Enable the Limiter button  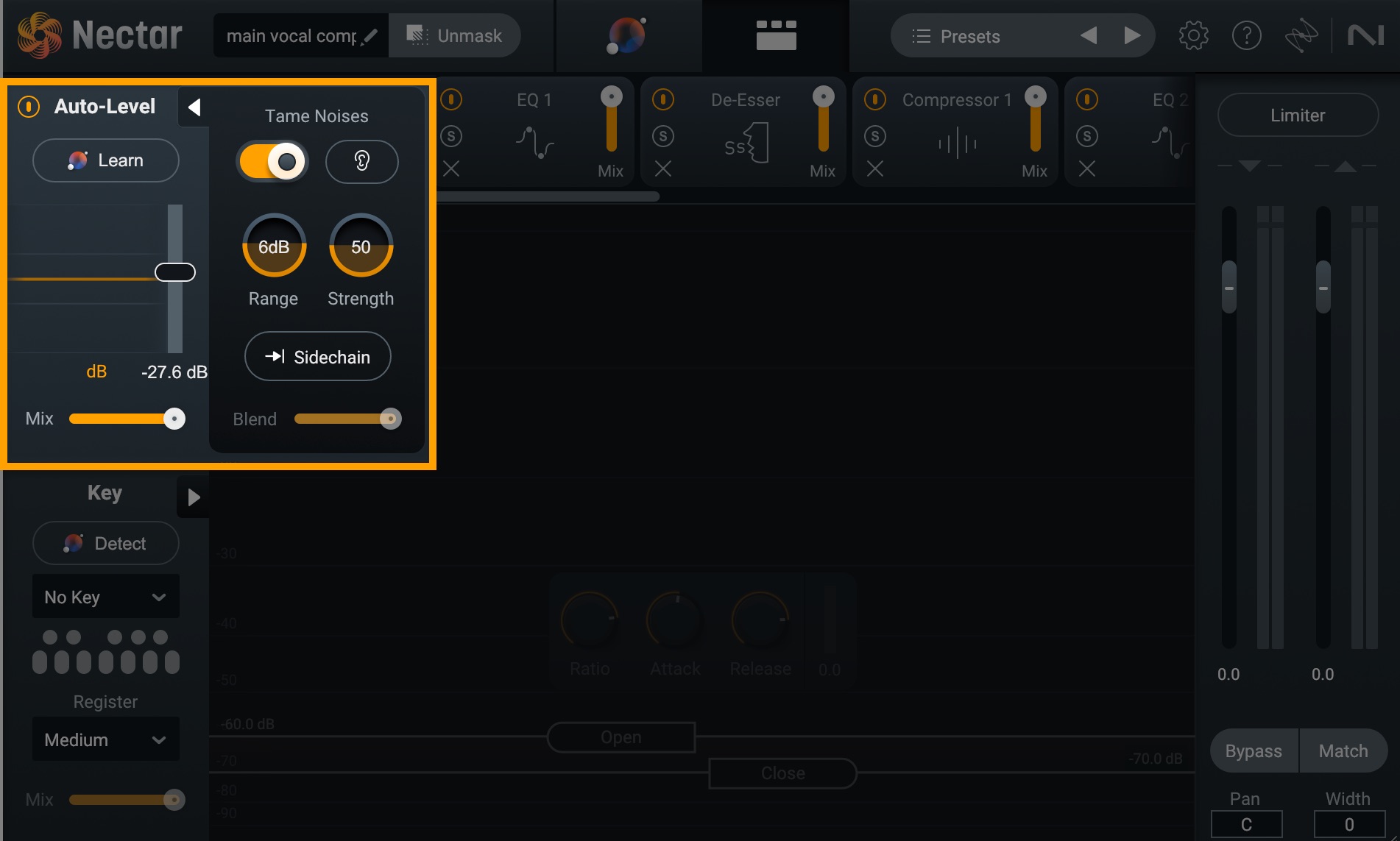click(x=1298, y=116)
